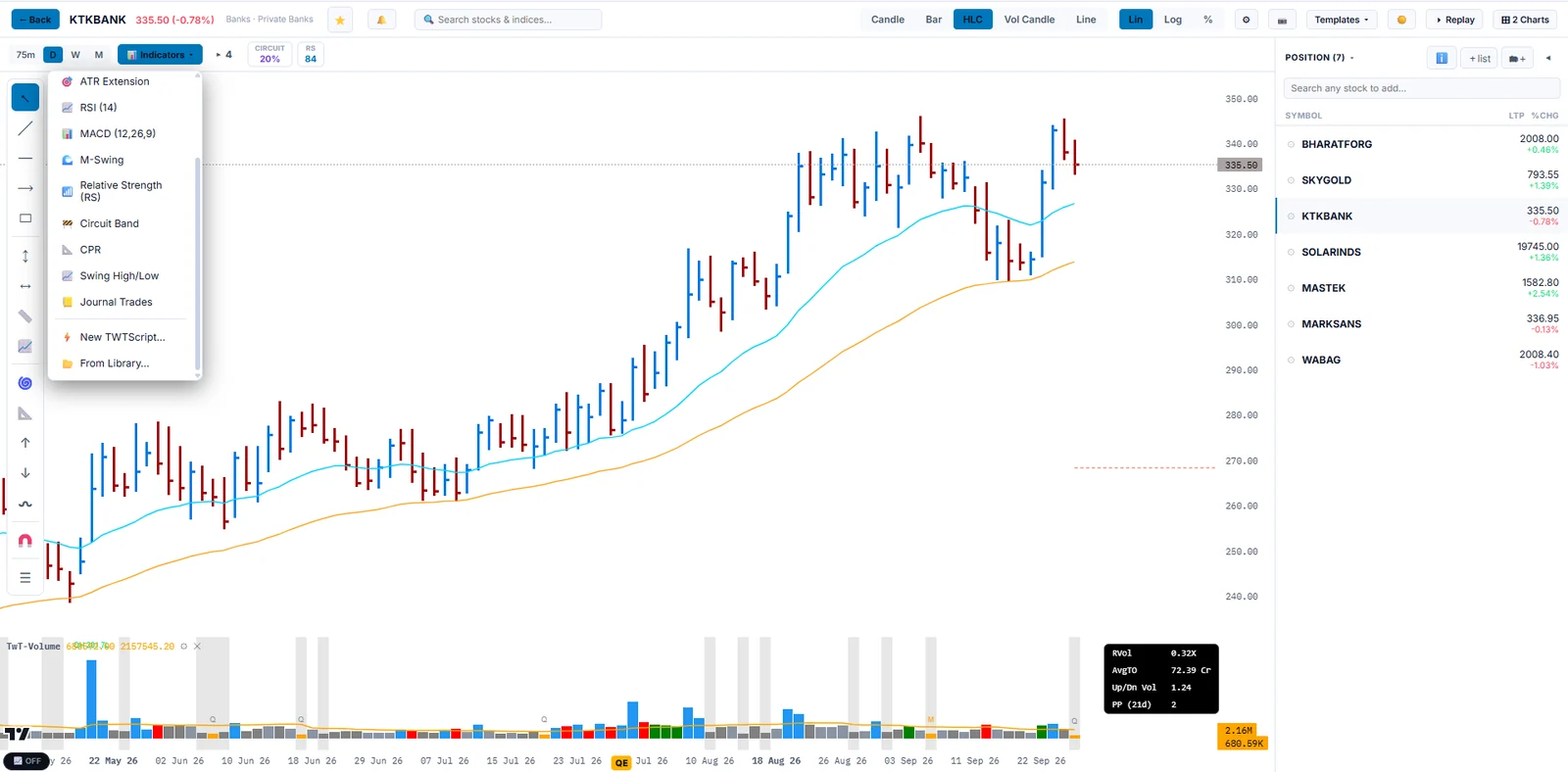Screen dimensions: 1568x772
Task: Toggle the OFF switch at bottom left
Action: [26, 761]
